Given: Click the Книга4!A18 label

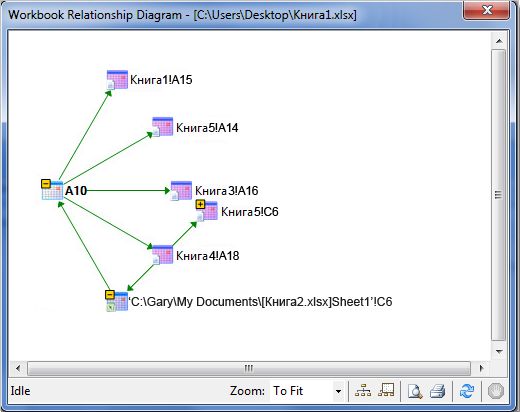Looking at the screenshot, I should click(x=208, y=256).
